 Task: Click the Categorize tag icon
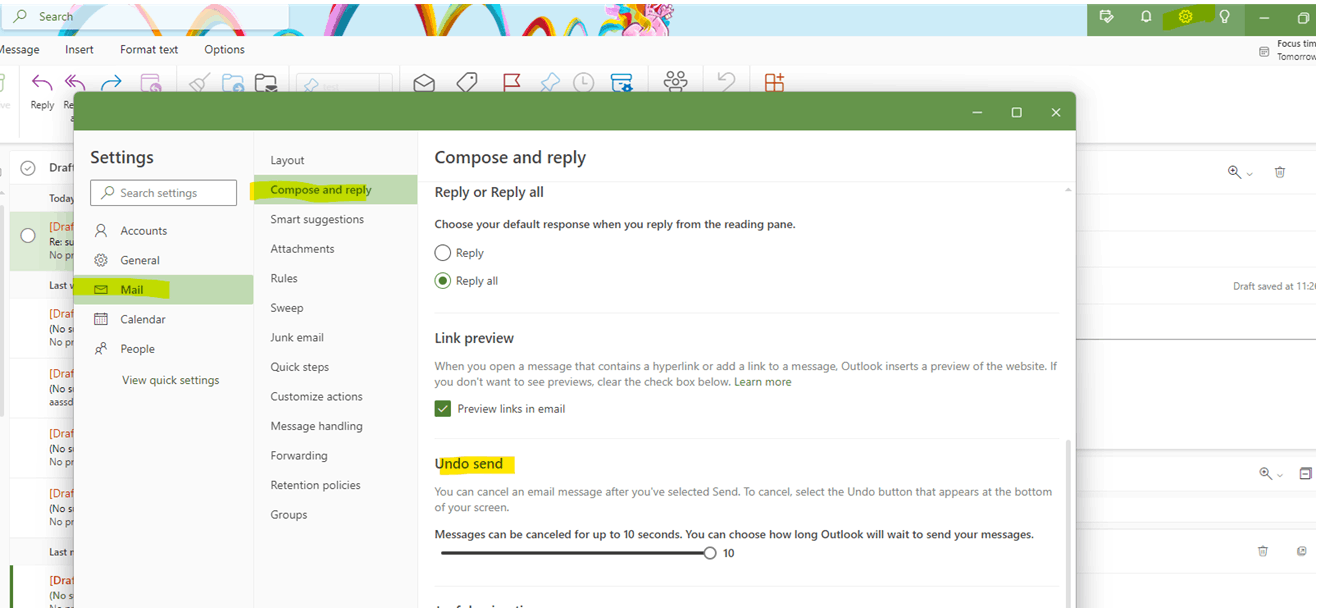pyautogui.click(x=466, y=83)
